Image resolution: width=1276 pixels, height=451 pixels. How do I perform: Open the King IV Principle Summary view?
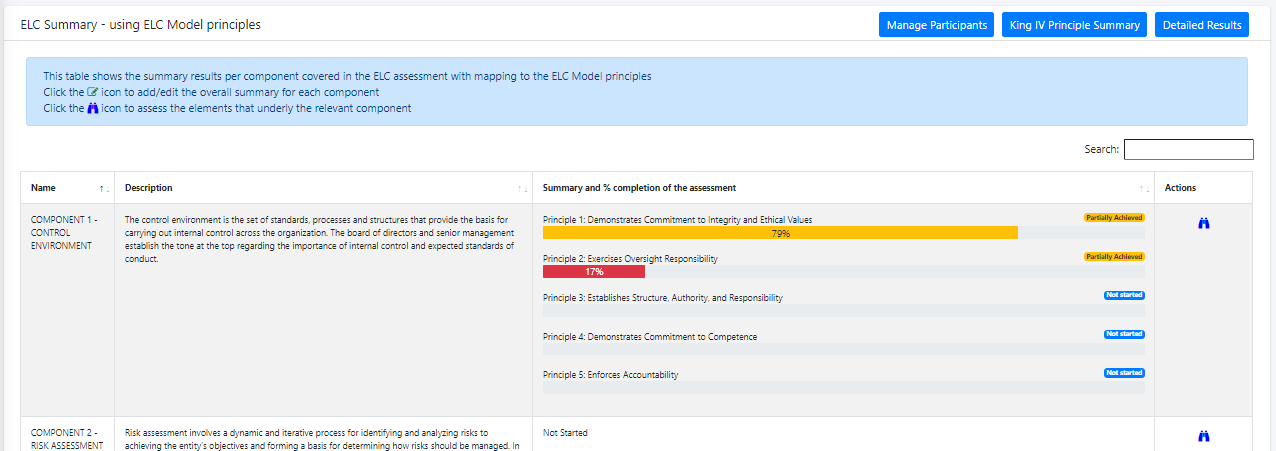tap(1075, 25)
